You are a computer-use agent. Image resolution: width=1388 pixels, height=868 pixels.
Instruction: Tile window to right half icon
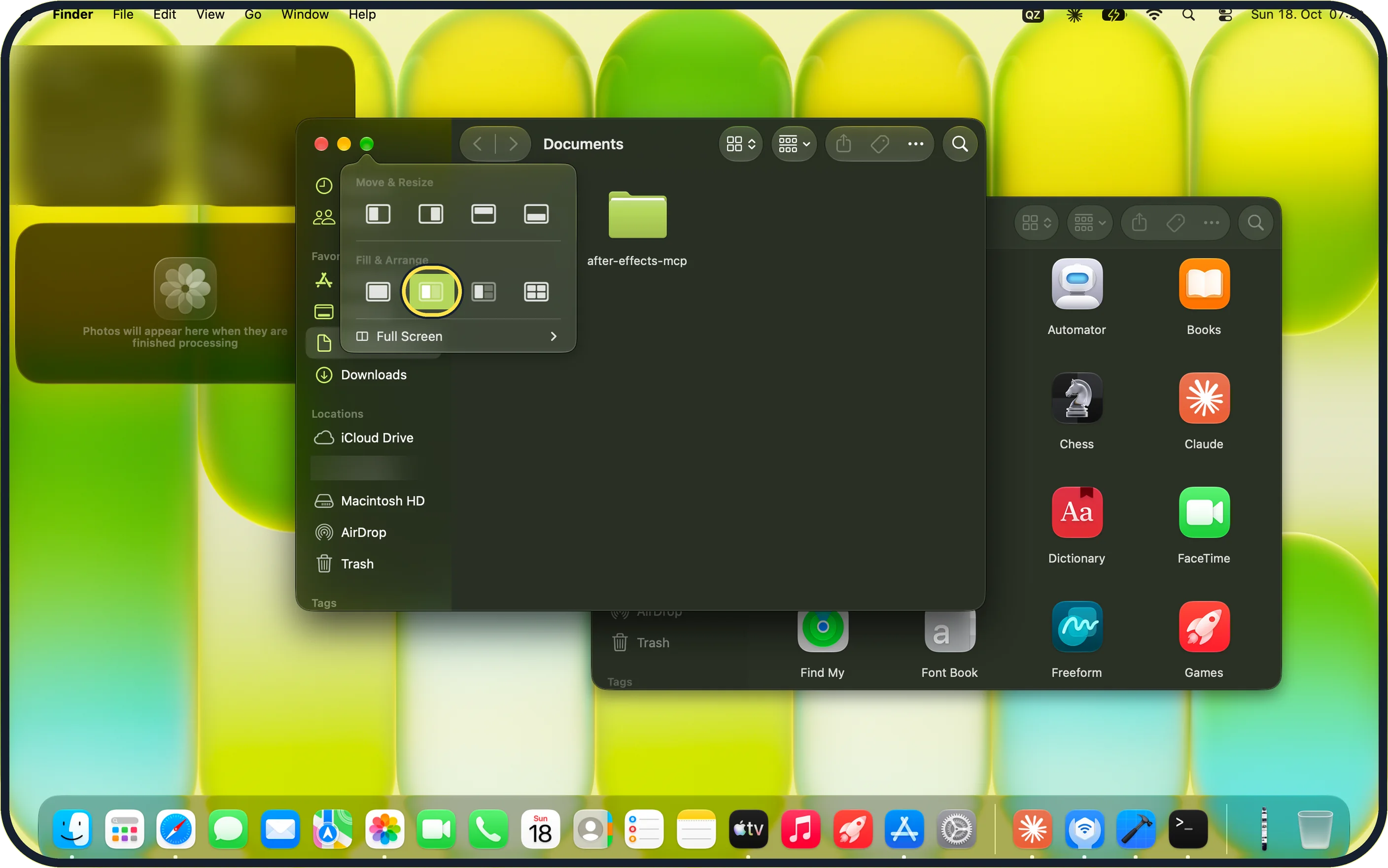431,214
